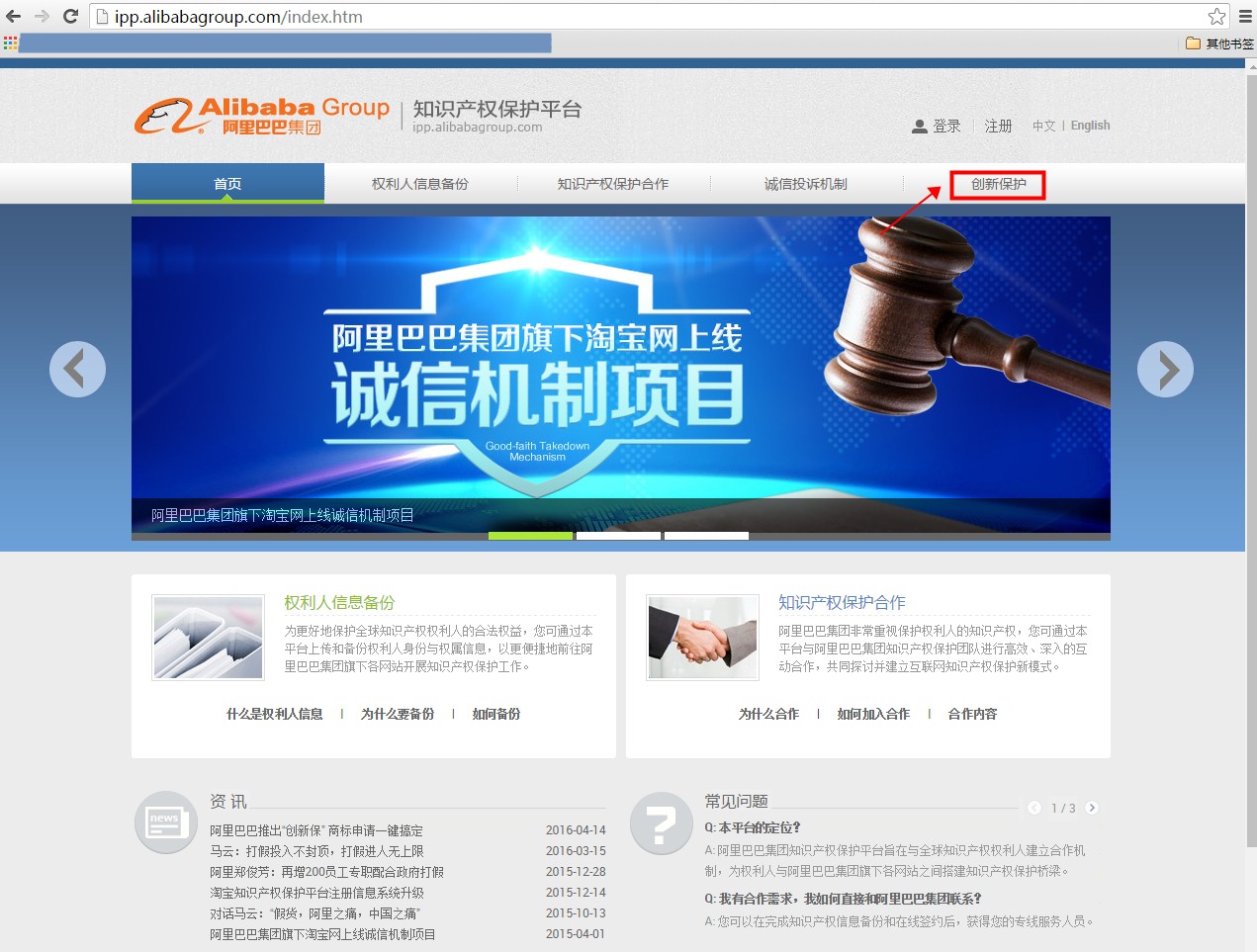
Task: Open the apps grid shortcut in bookmarks bar
Action: 10,43
